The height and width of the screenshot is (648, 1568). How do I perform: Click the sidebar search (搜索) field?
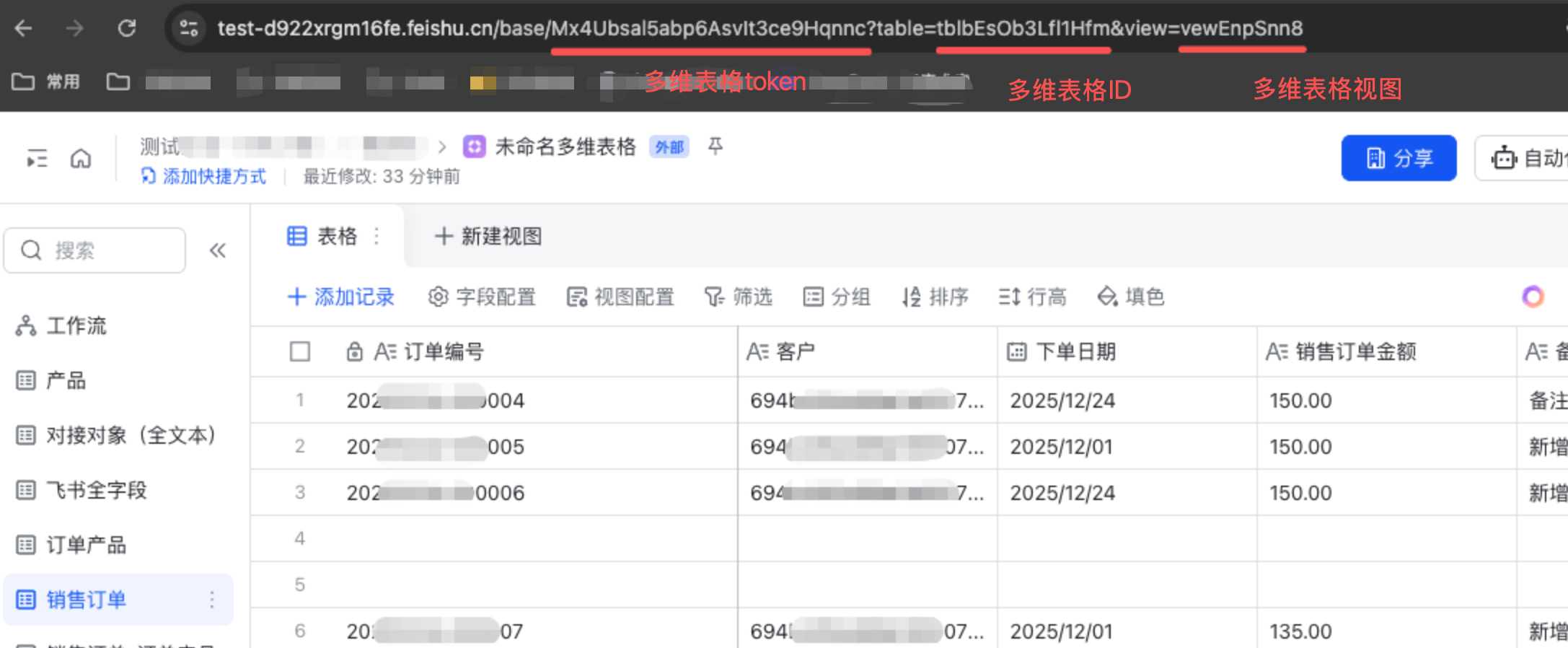[94, 250]
